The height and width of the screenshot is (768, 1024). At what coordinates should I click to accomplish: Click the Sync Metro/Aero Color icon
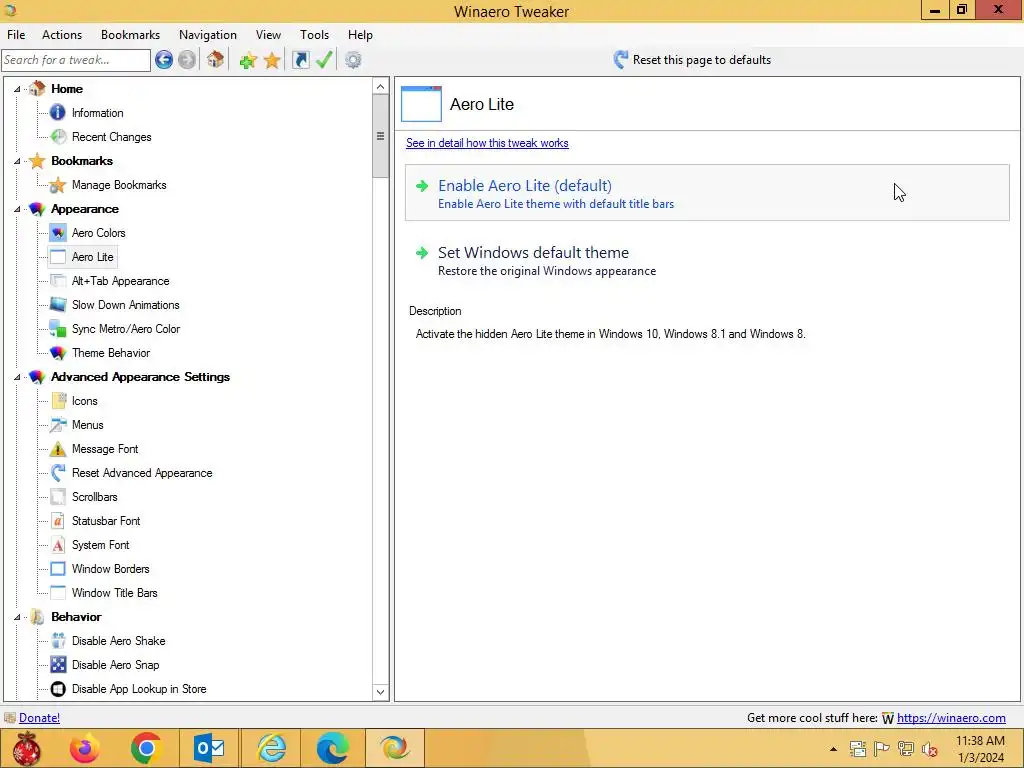click(57, 328)
